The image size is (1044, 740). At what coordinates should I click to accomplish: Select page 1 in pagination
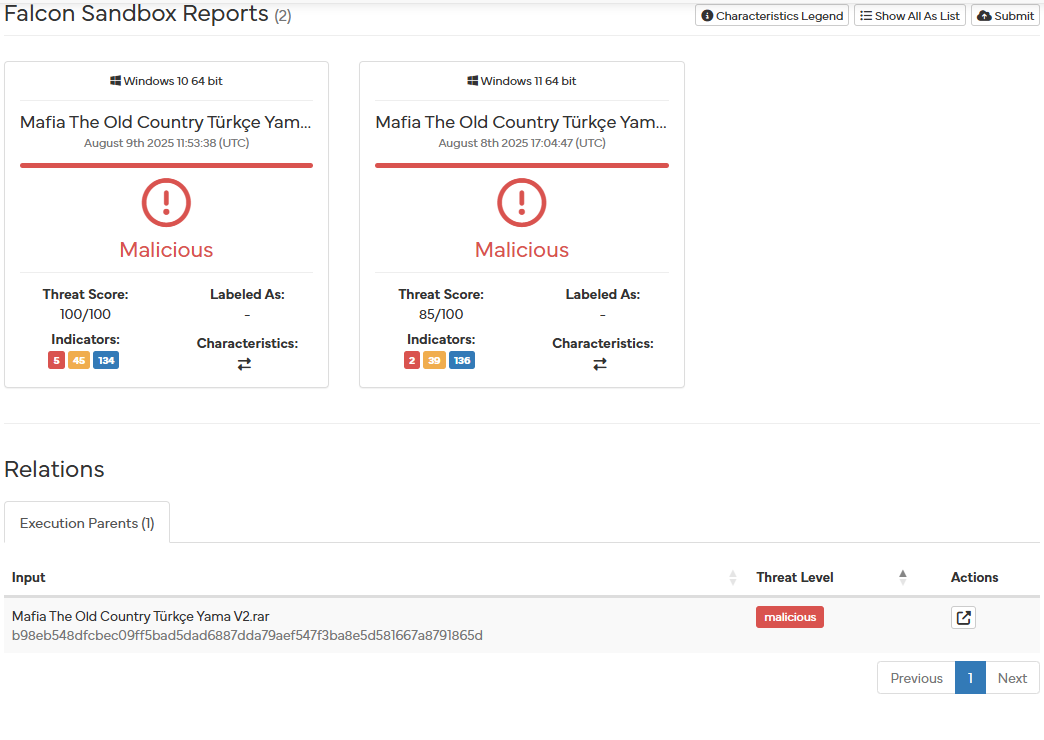click(970, 678)
